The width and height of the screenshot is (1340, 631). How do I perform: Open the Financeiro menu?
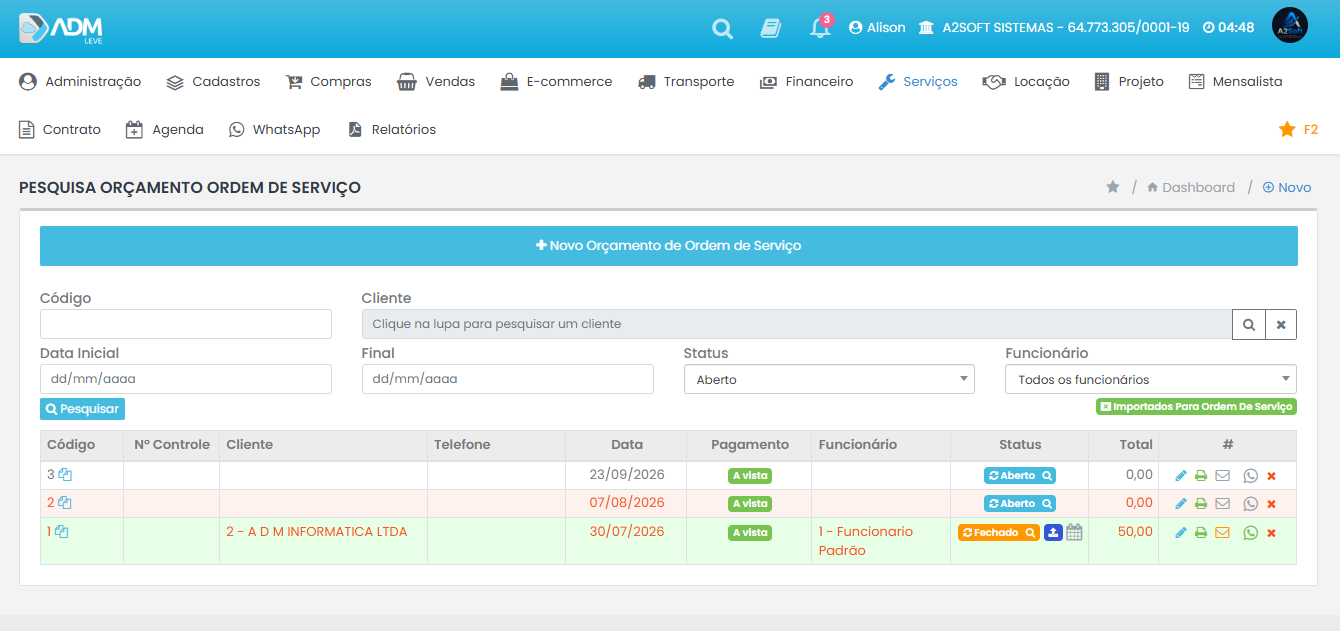click(x=806, y=82)
